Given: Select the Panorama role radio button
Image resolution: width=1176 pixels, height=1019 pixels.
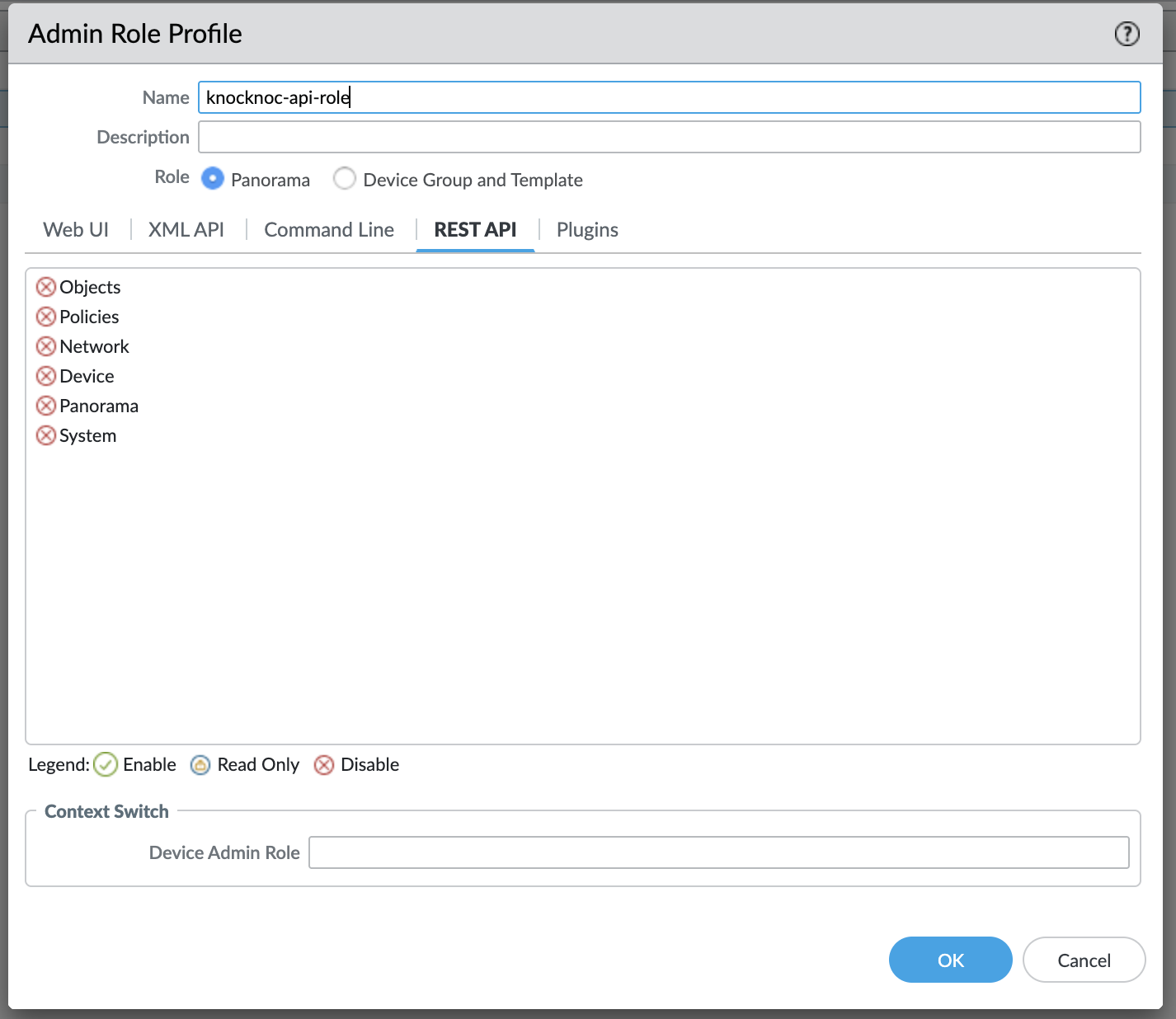Looking at the screenshot, I should click(213, 179).
